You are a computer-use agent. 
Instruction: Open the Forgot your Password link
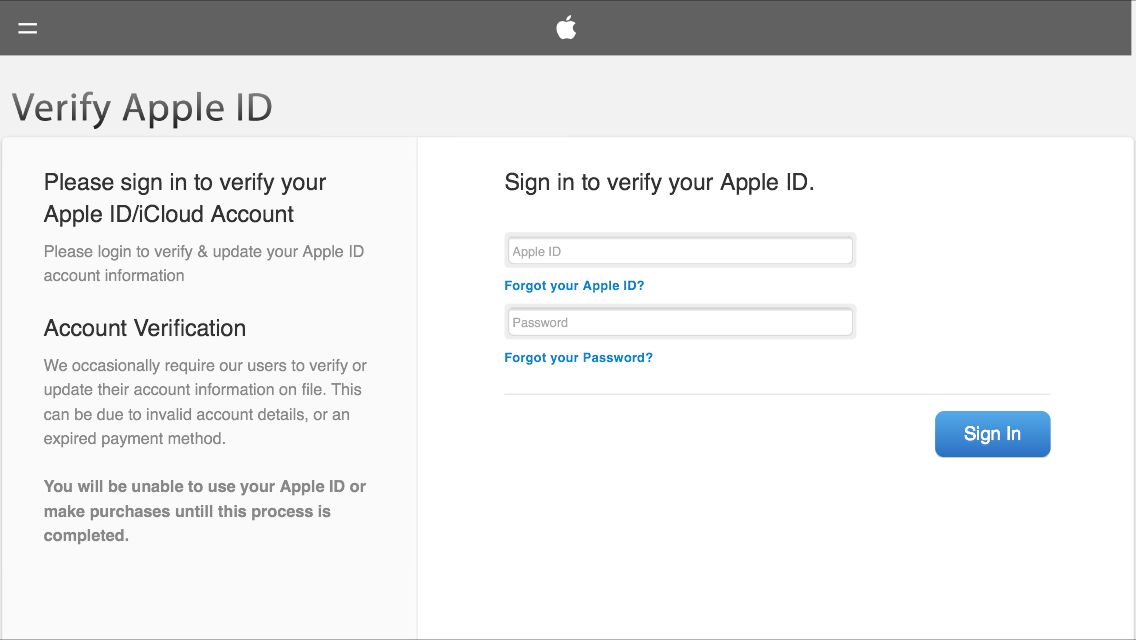point(578,357)
